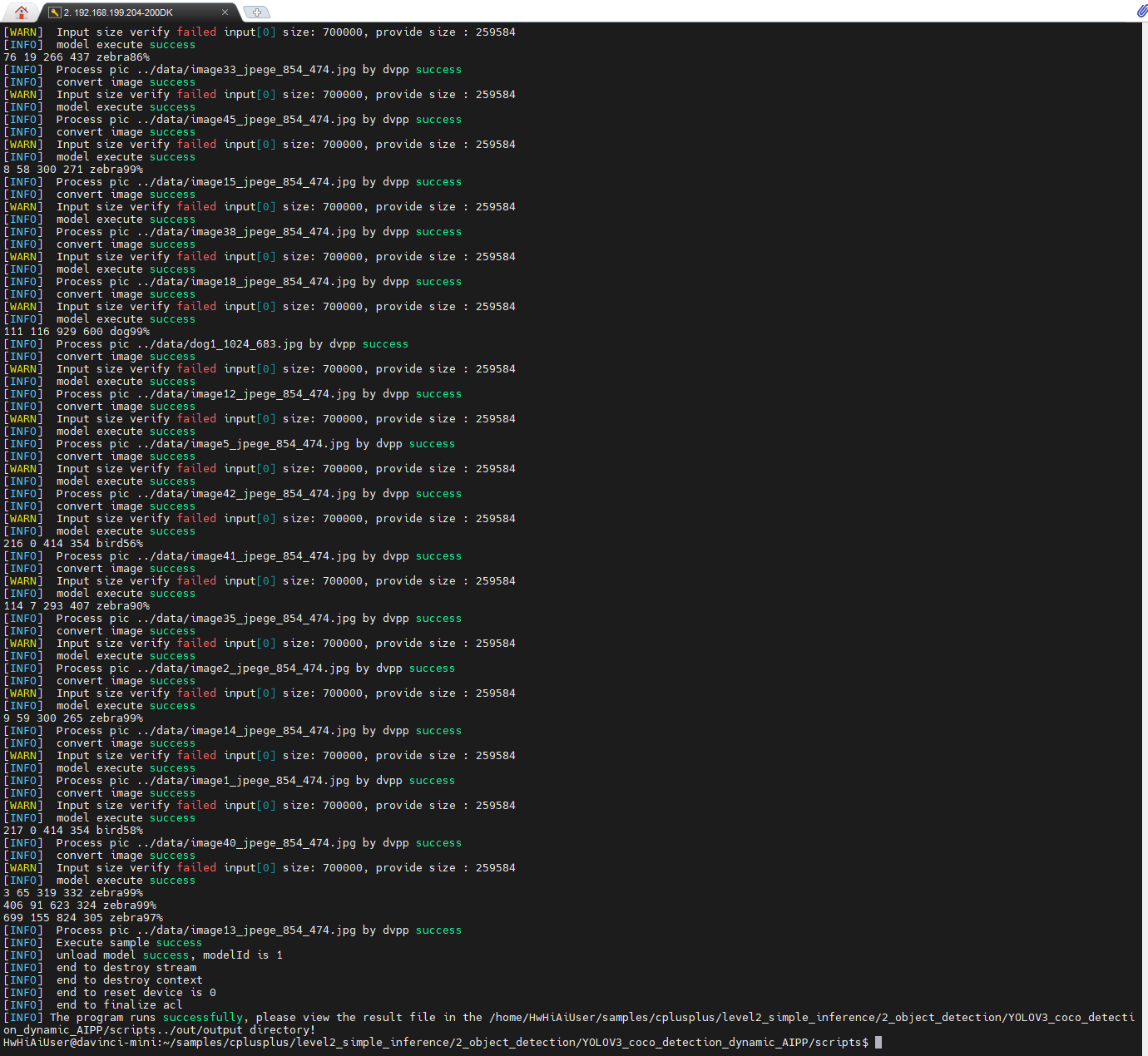Click the image5_jpeg_854_474.jpg process line
The width and height of the screenshot is (1148, 1056).
click(x=230, y=444)
